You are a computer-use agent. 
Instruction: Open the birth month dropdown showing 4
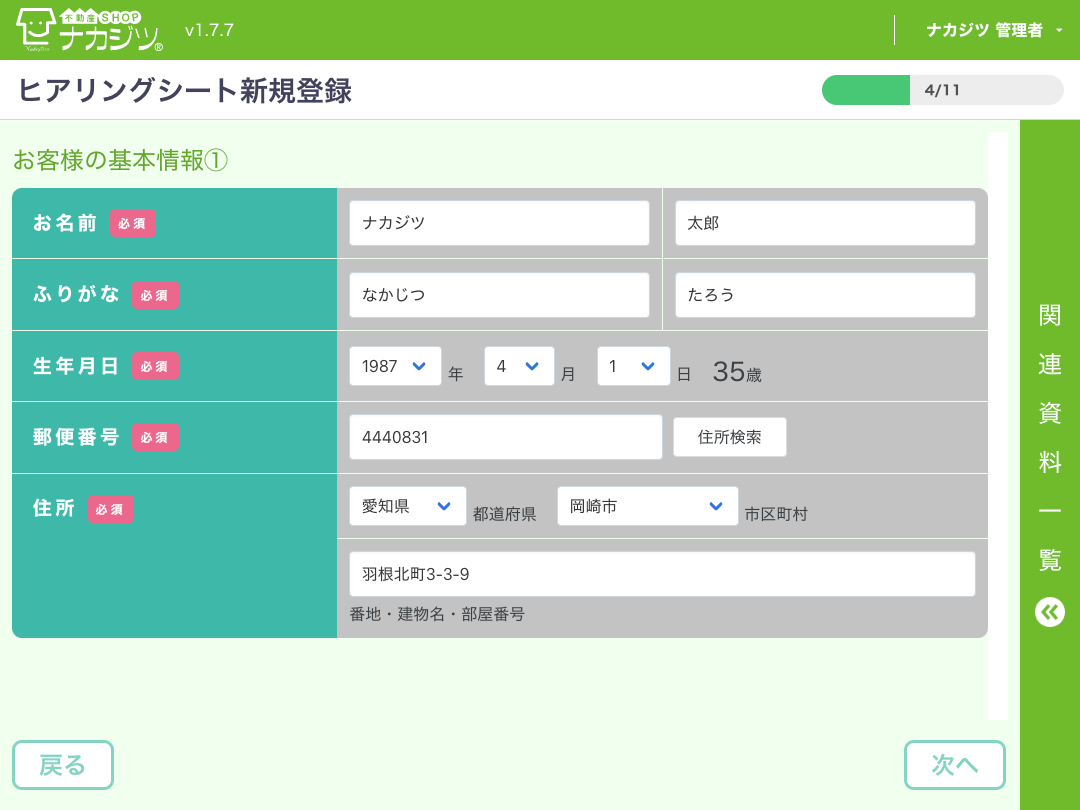[x=519, y=366]
